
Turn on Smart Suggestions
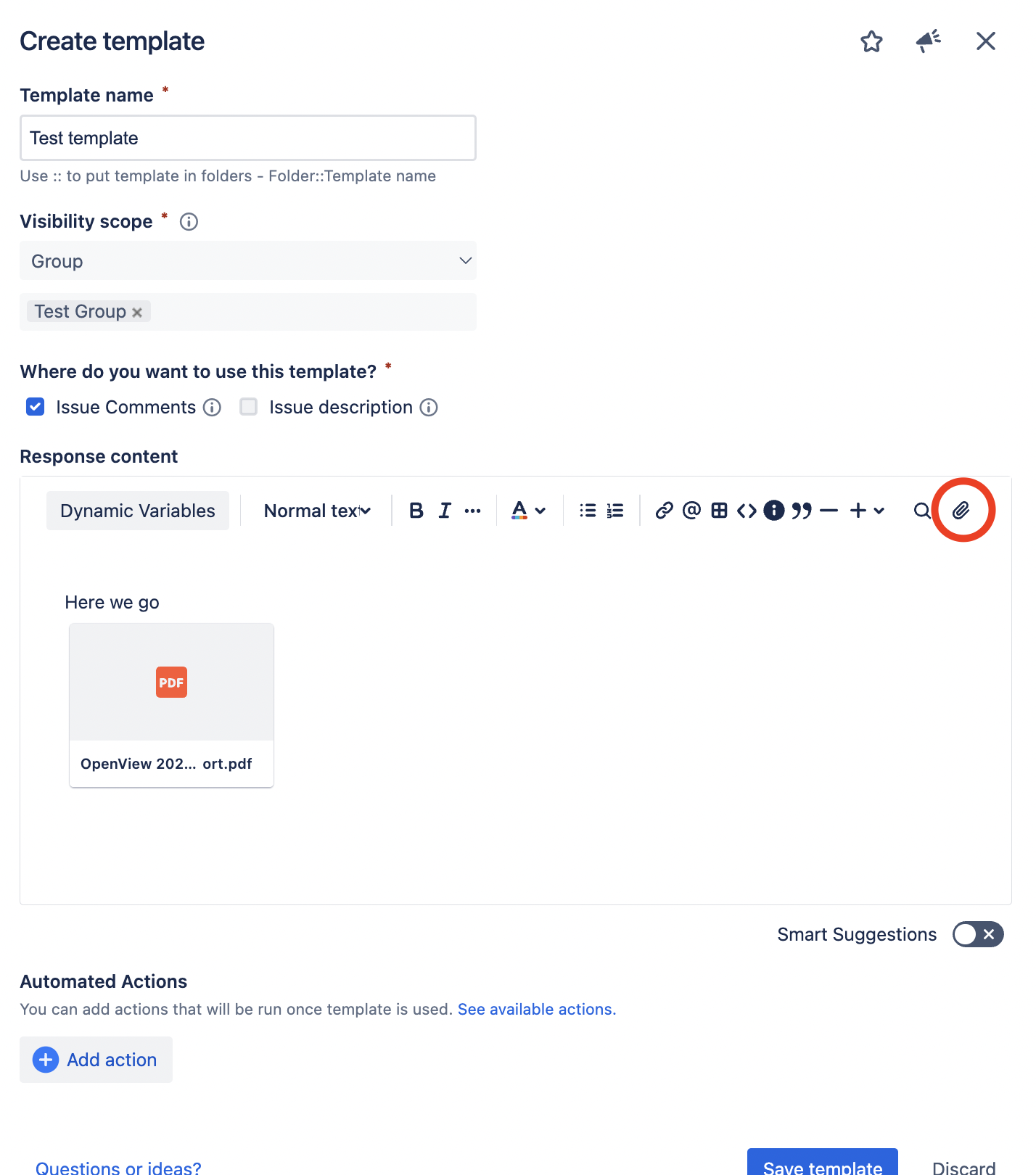(978, 934)
